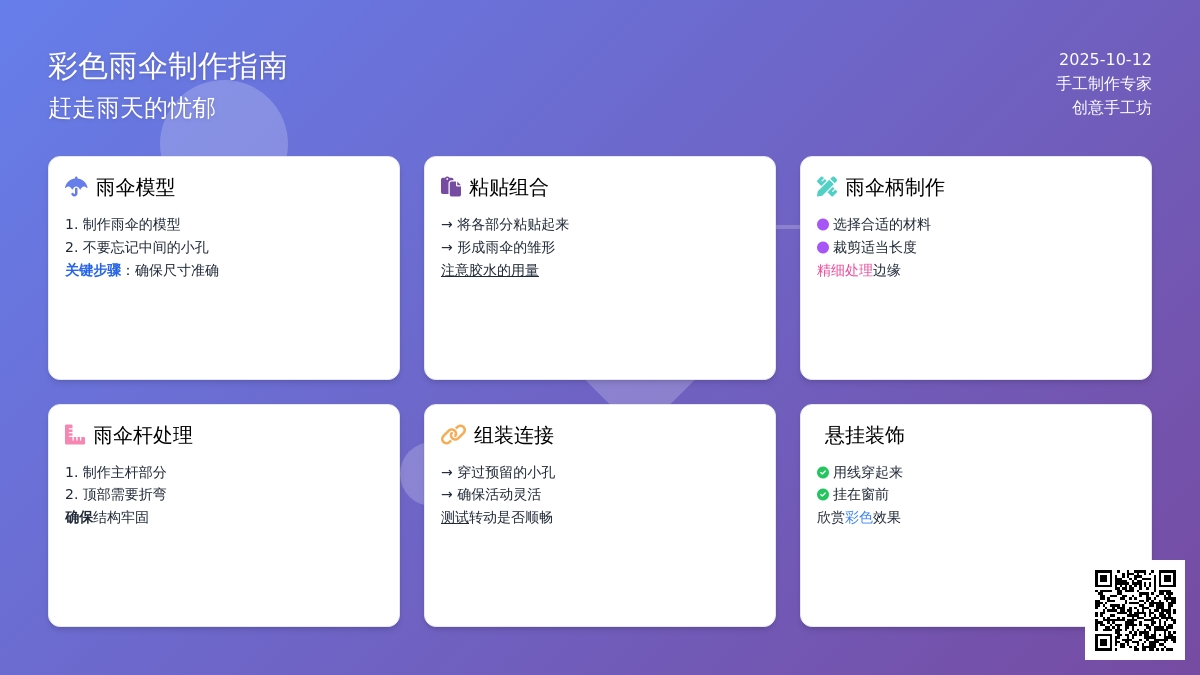Click the 悬挂装饰 card heading

865,435
